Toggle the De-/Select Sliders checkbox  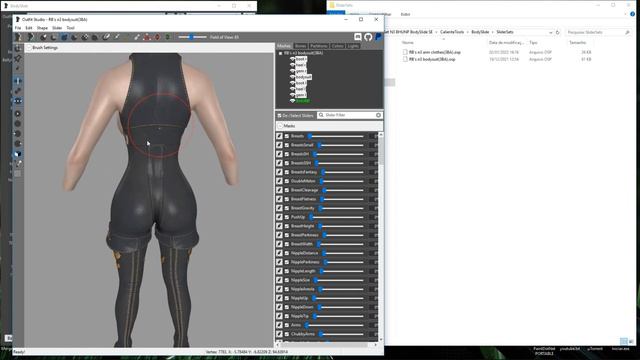click(280, 116)
